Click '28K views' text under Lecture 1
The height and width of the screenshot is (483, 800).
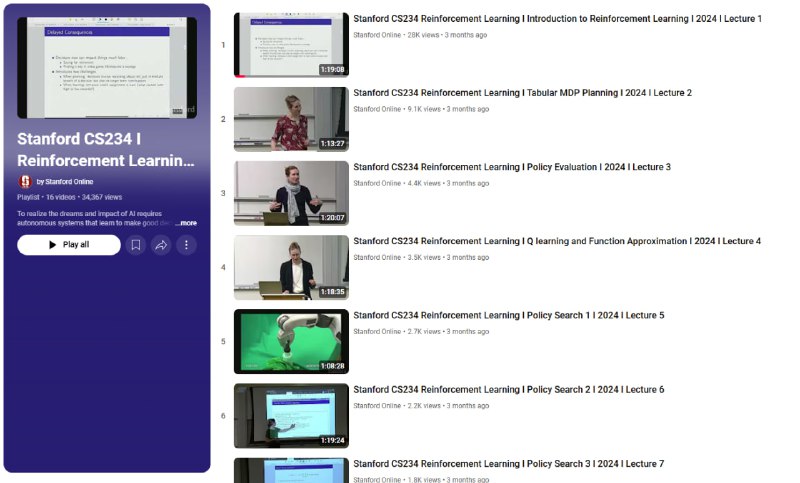click(423, 35)
